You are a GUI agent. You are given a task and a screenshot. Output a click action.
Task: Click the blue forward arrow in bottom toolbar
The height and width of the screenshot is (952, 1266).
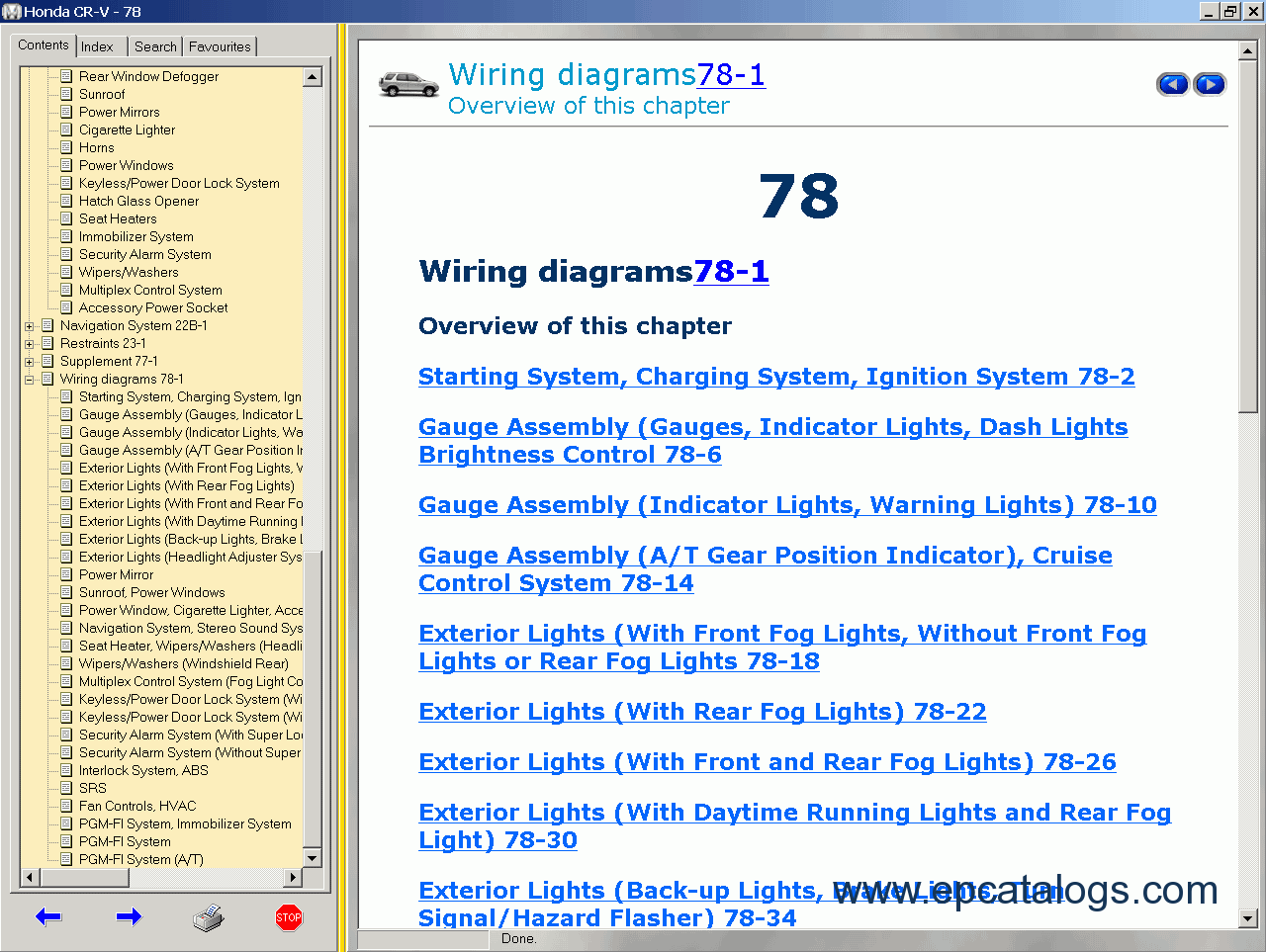(129, 917)
